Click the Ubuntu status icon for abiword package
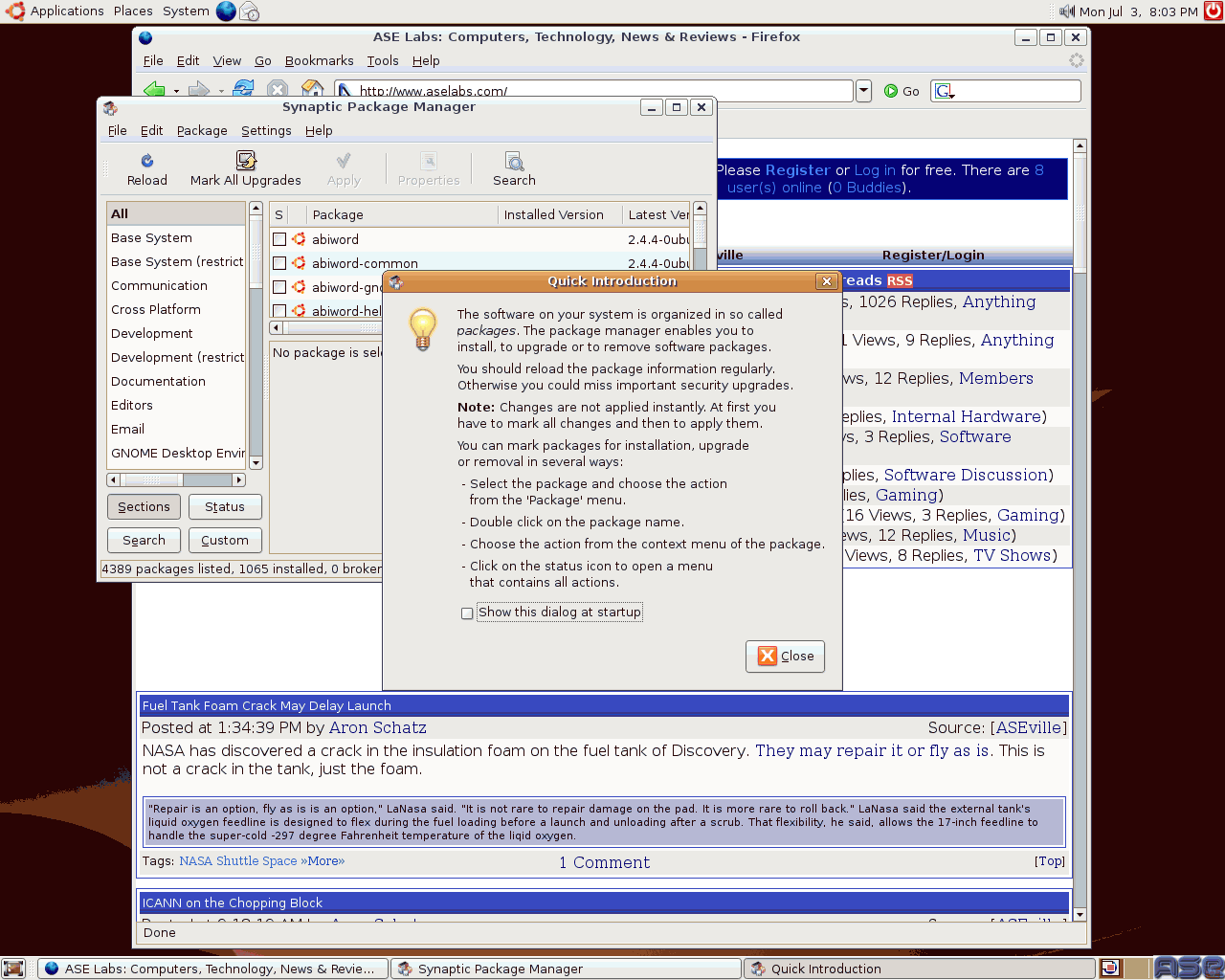Screen dimensions: 1225x980 [299, 239]
